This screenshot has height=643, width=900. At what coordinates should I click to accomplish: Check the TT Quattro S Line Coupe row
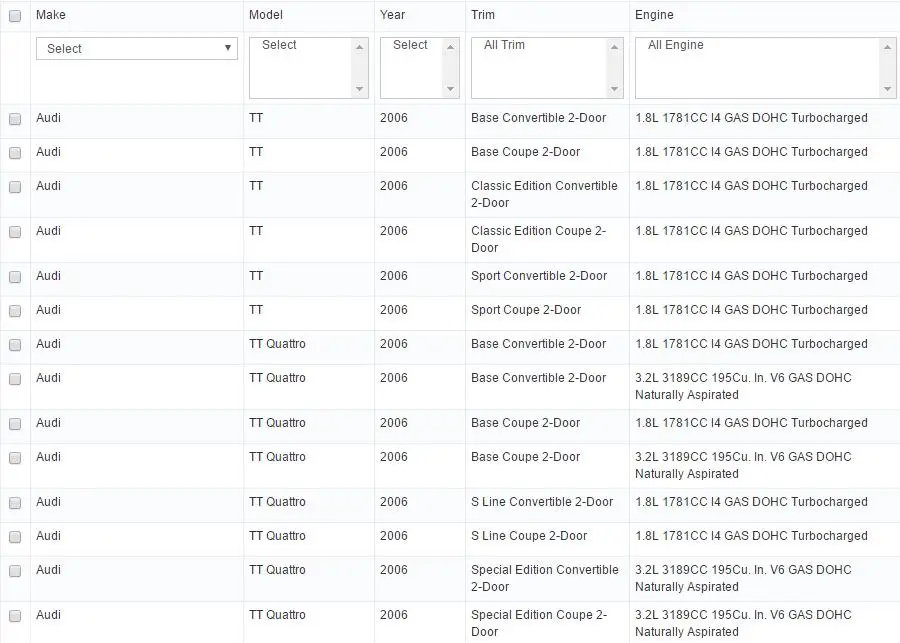[x=15, y=536]
